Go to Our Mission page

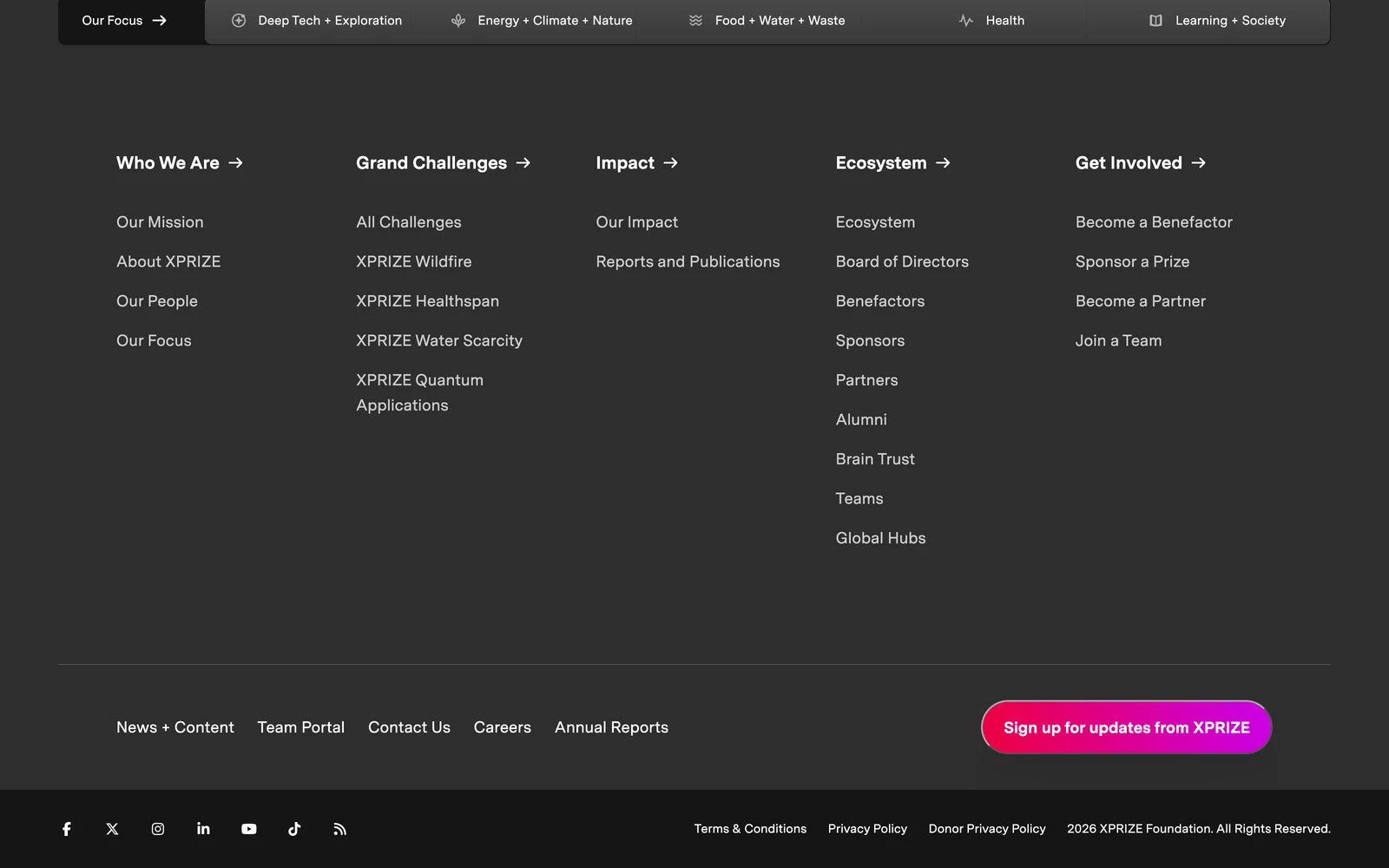[x=160, y=222]
